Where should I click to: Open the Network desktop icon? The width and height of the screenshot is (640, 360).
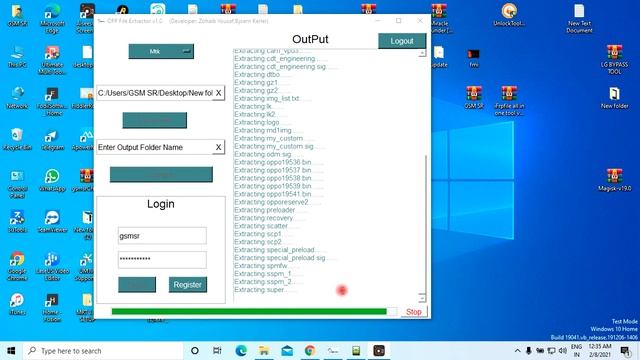pyautogui.click(x=17, y=98)
